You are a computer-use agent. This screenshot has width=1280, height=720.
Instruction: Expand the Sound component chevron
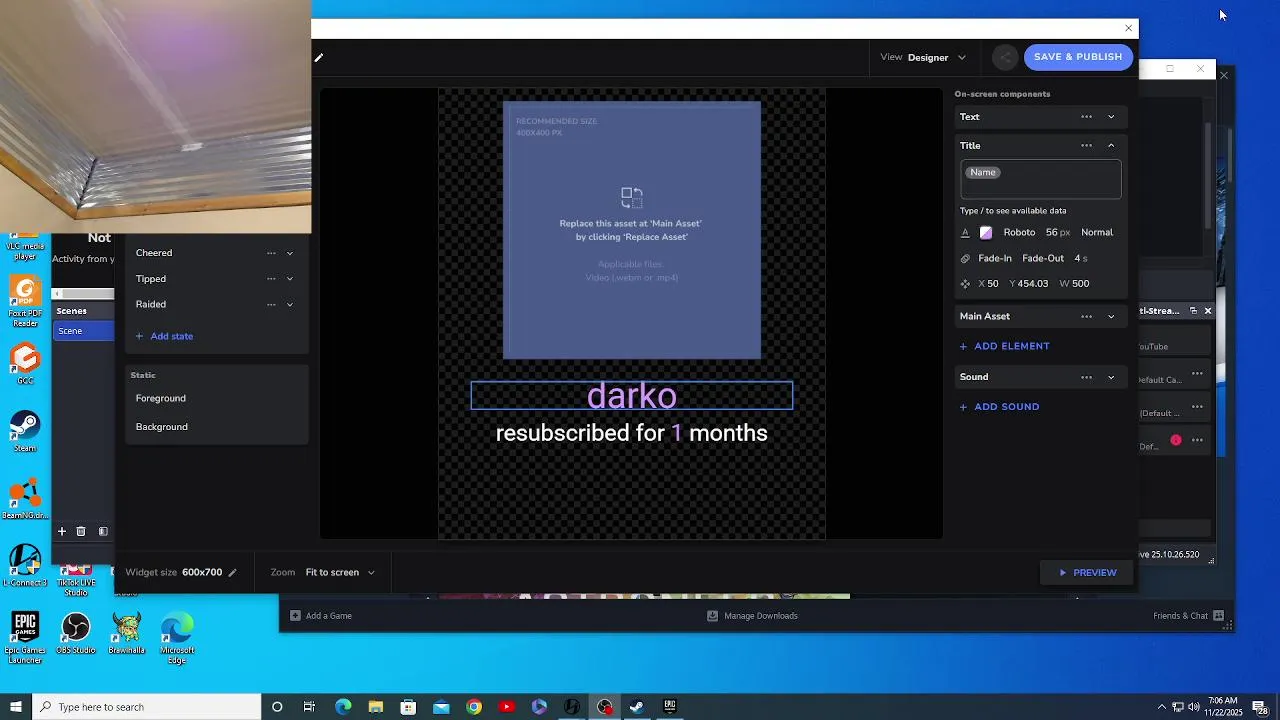coord(1111,378)
